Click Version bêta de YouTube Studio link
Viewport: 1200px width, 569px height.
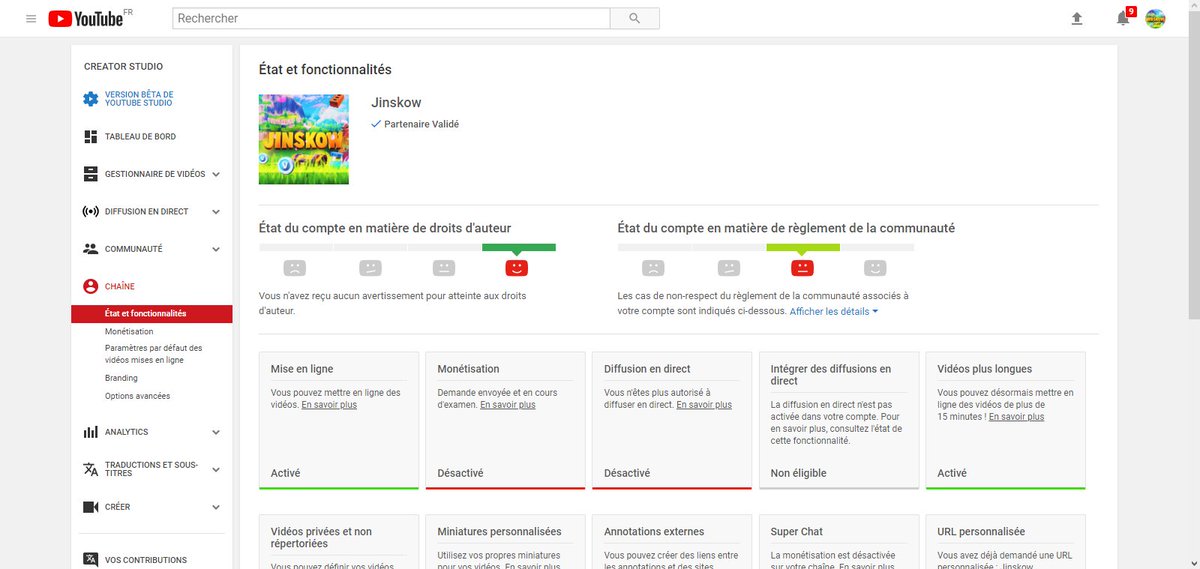point(139,99)
